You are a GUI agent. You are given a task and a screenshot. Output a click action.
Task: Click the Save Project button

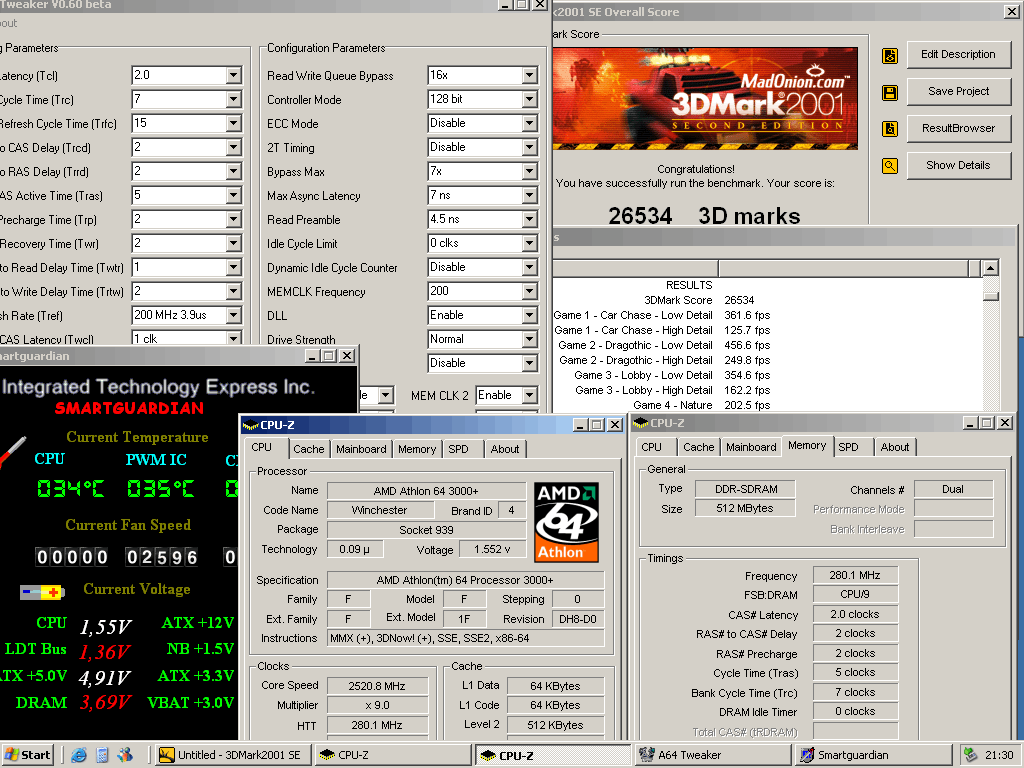(x=958, y=91)
